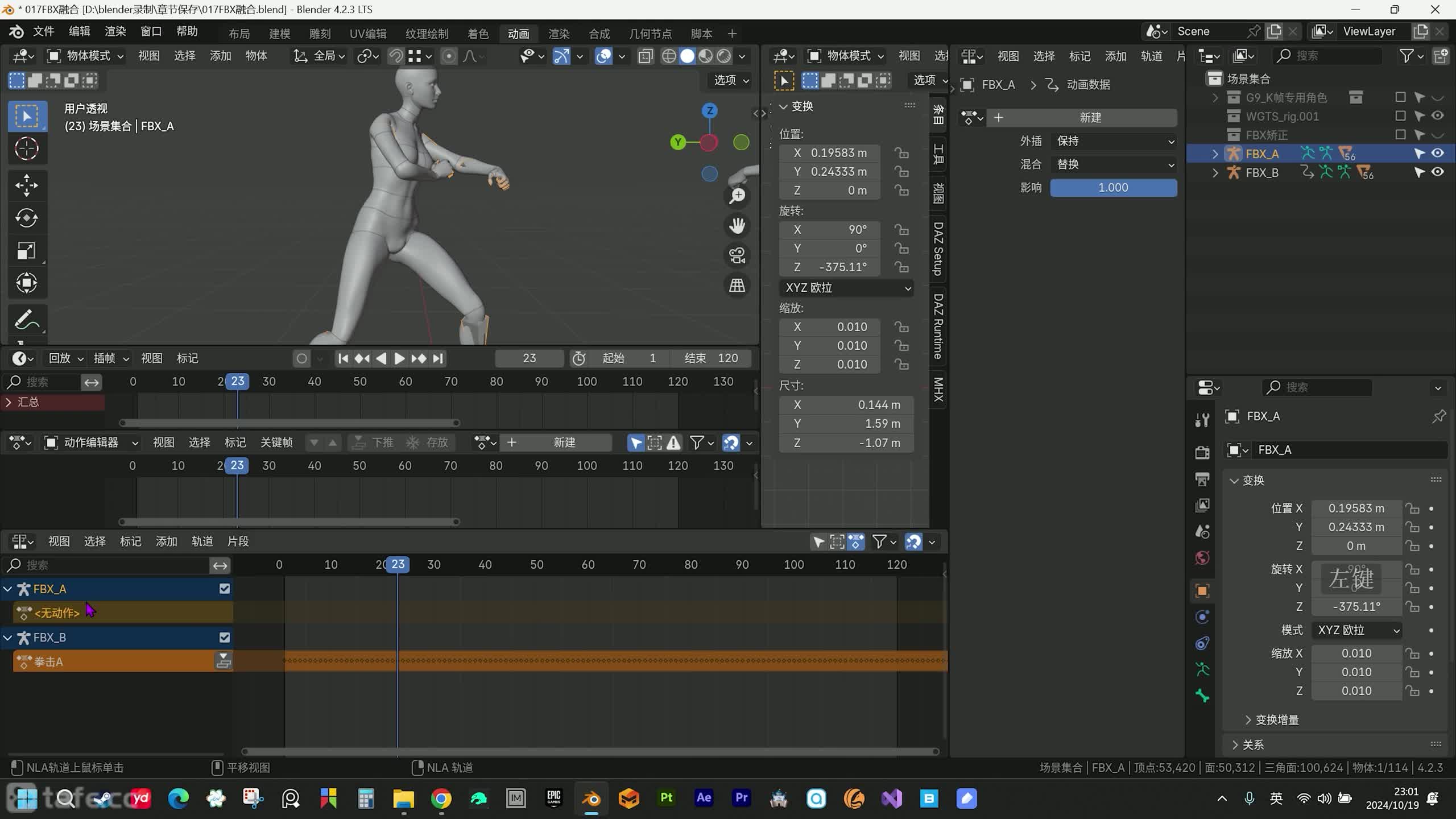
Task: Adjust the 影响 1.000 slider
Action: [x=1114, y=188]
